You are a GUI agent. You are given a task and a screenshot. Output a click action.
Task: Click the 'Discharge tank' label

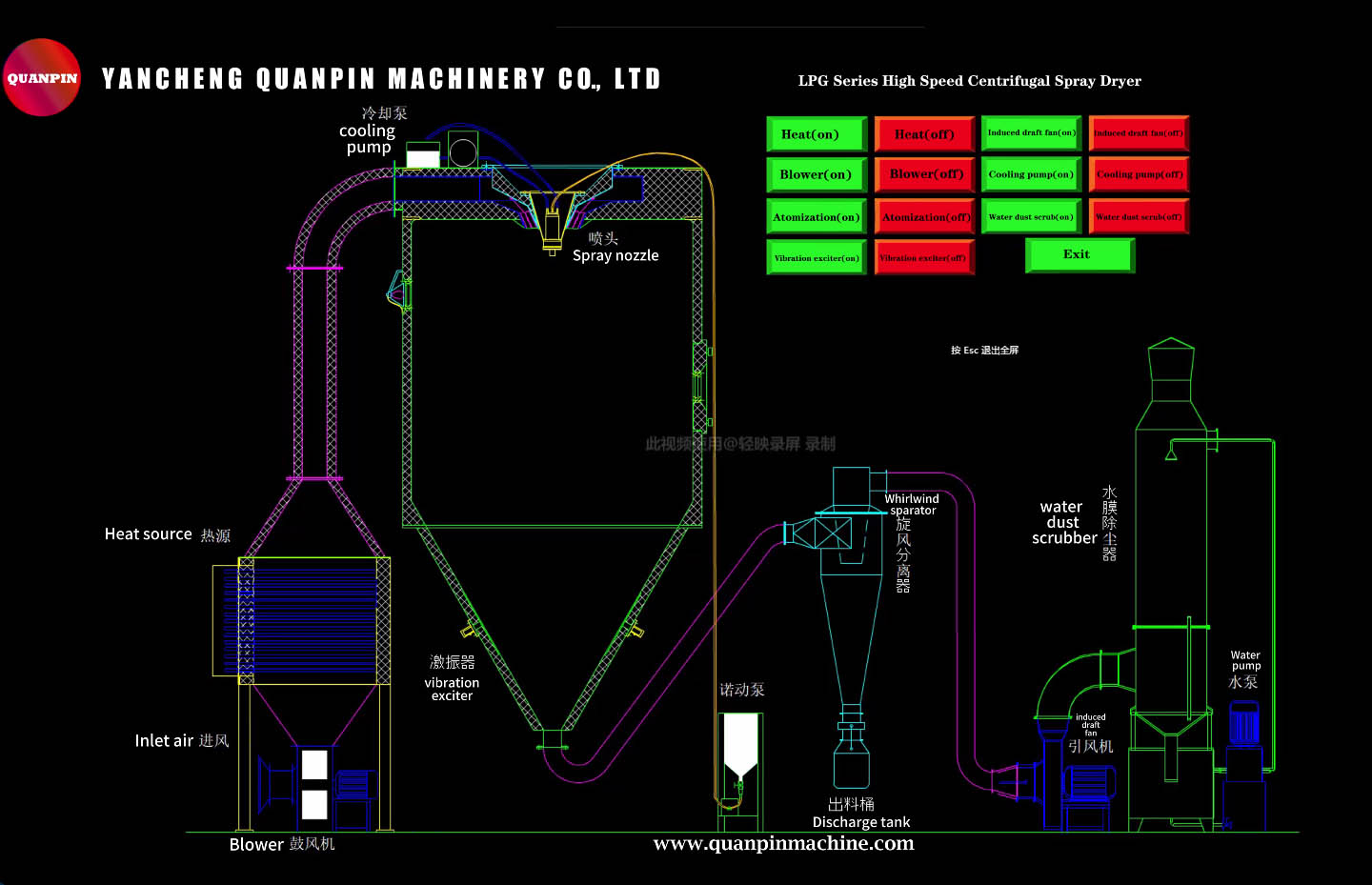click(x=861, y=822)
